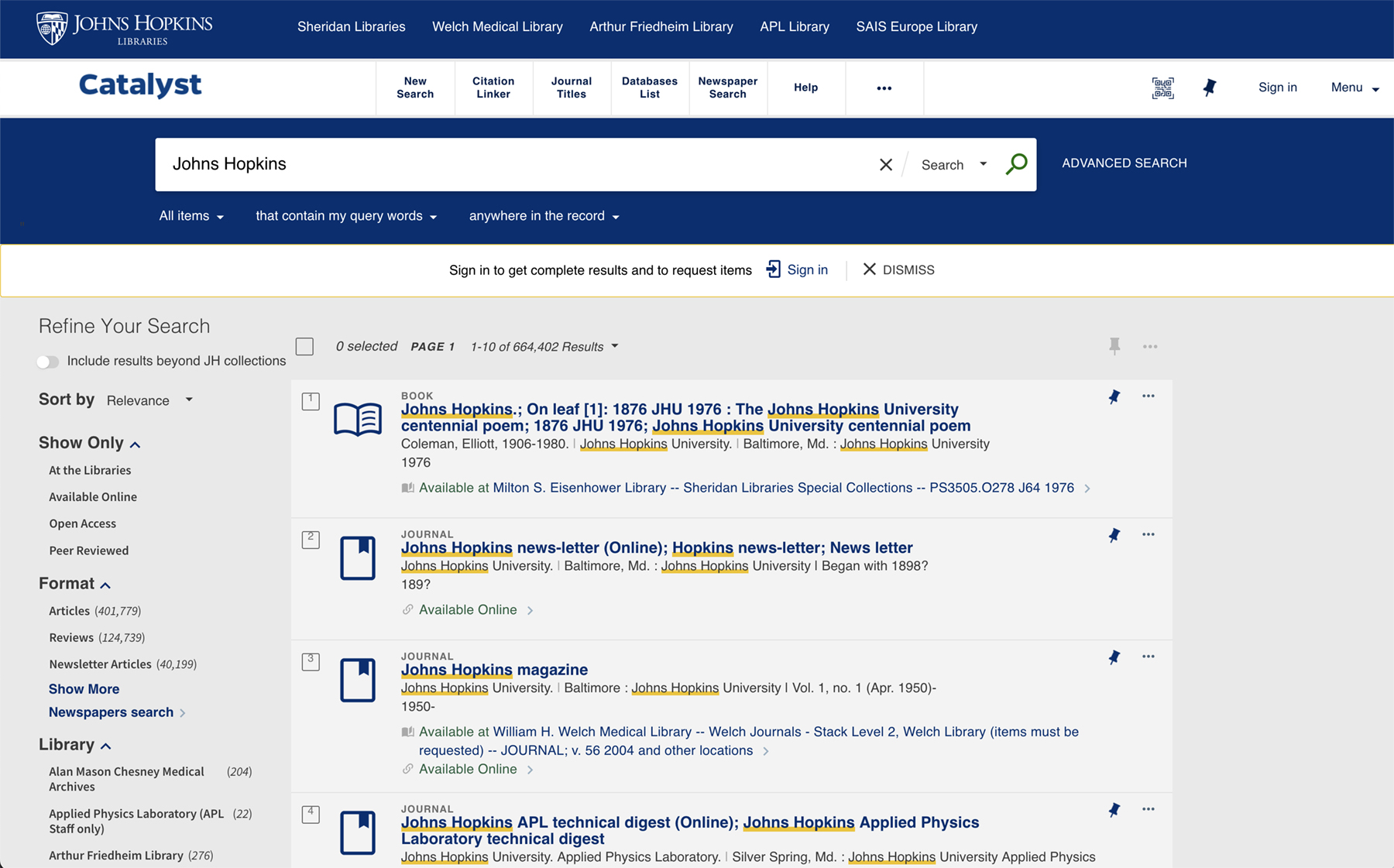This screenshot has width=1394, height=868.
Task: Click Sign in at top right
Action: coord(1278,87)
